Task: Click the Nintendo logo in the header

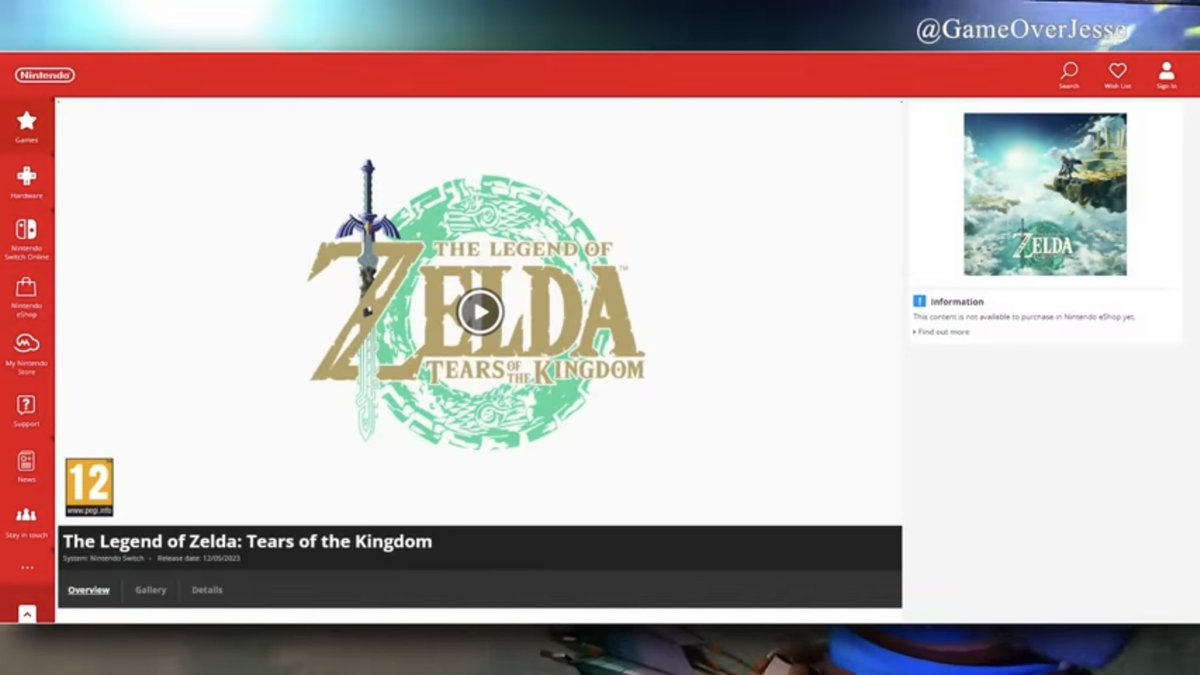Action: pyautogui.click(x=46, y=74)
